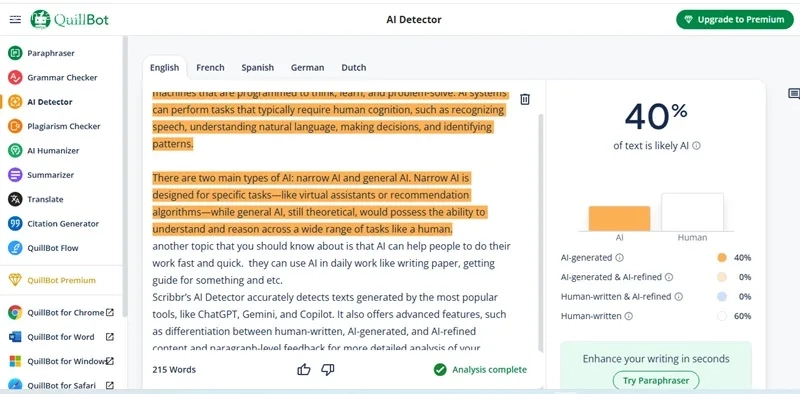Switch to the Spanish language tab
Screen dimensions: 800x394
[x=258, y=67]
